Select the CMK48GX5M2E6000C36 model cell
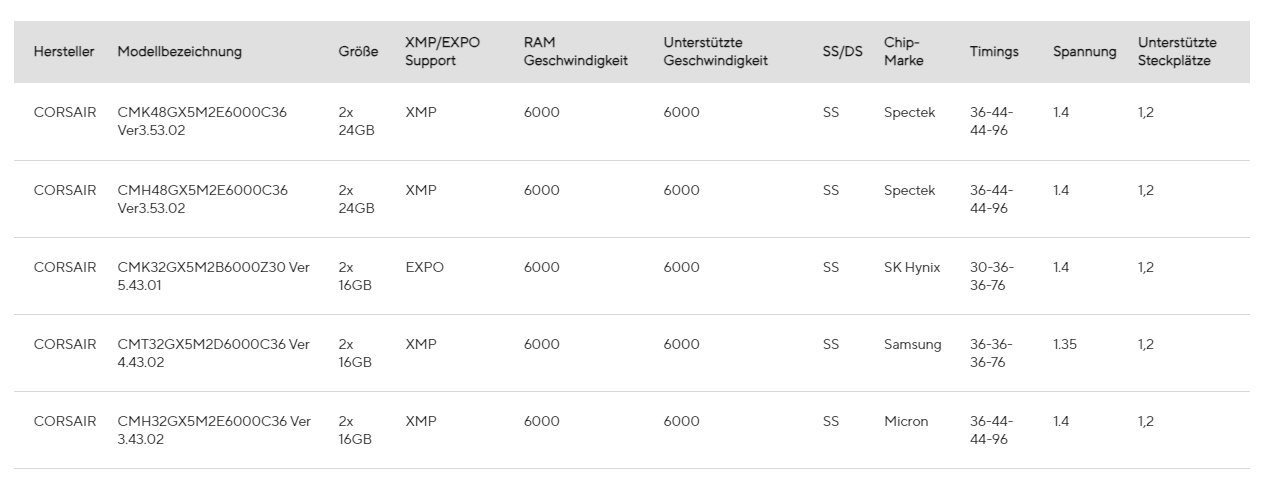This screenshot has width=1288, height=501. tap(202, 121)
